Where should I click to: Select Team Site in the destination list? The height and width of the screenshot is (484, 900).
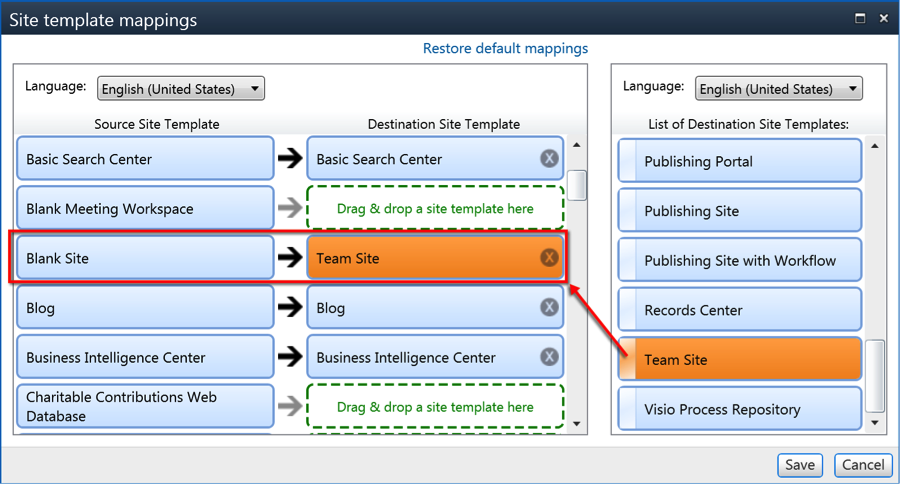point(740,359)
